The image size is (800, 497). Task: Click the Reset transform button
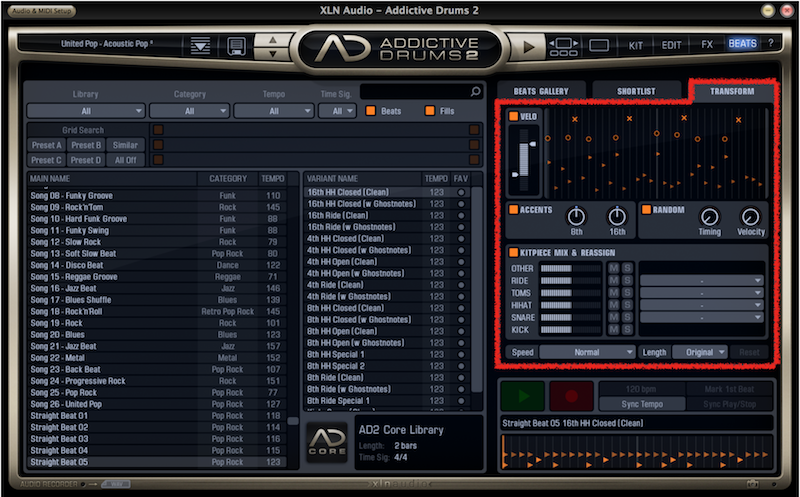pos(749,352)
